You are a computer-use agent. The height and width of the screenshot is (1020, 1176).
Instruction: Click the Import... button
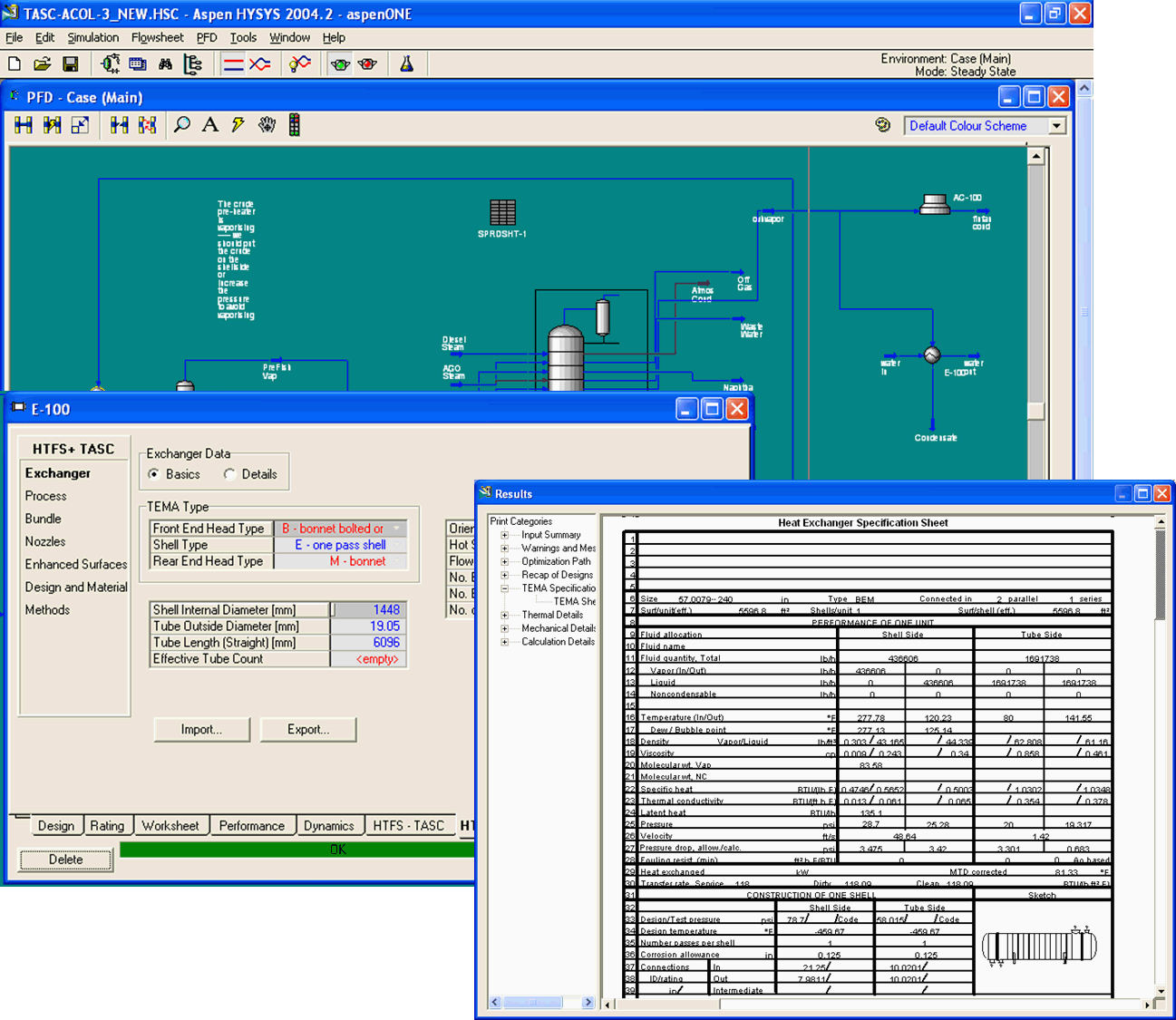[201, 730]
